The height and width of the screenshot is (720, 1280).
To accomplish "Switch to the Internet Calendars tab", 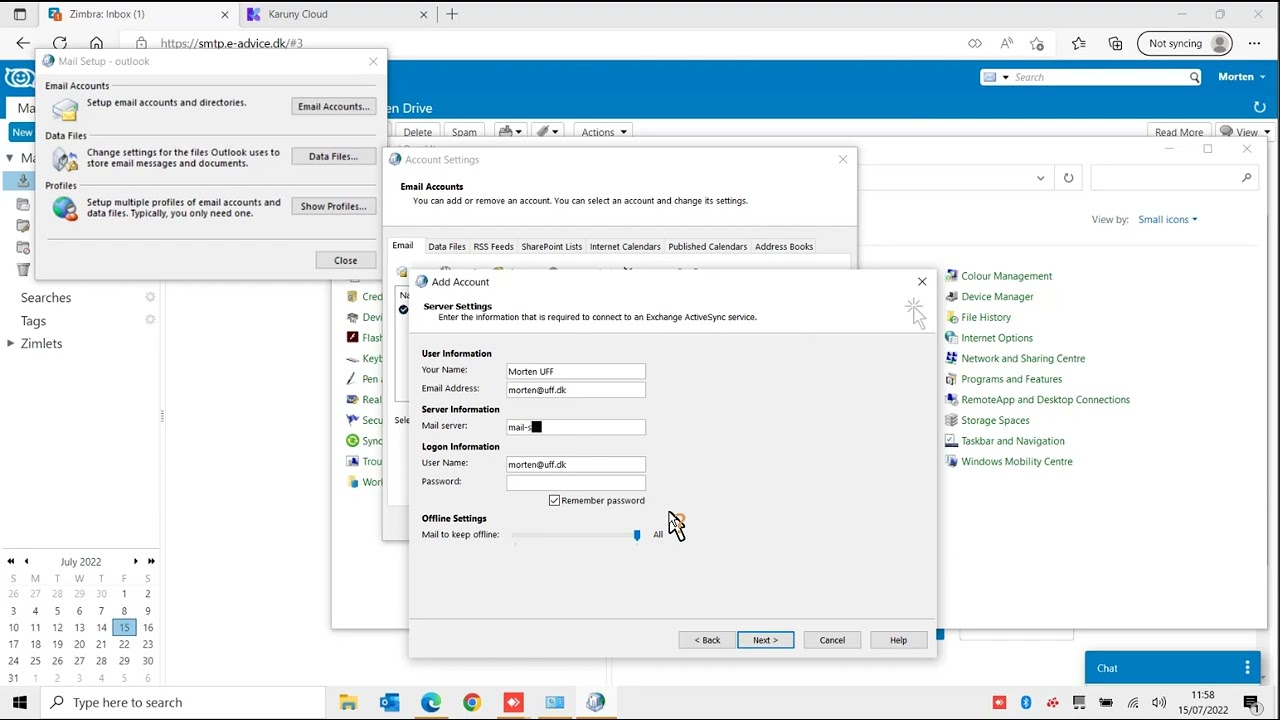I will click(x=625, y=247).
